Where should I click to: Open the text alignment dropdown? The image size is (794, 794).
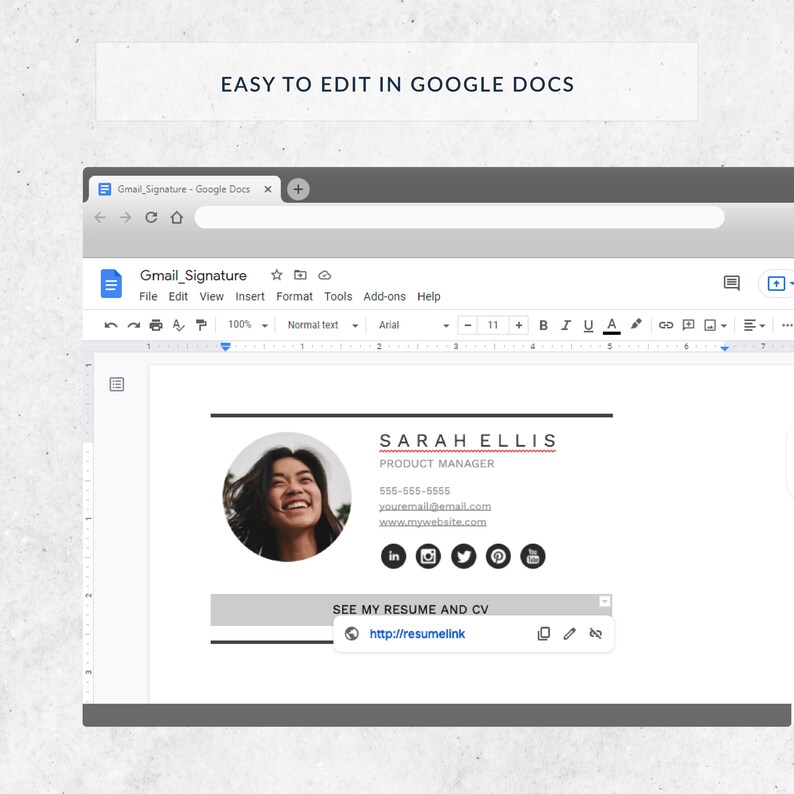coord(754,325)
